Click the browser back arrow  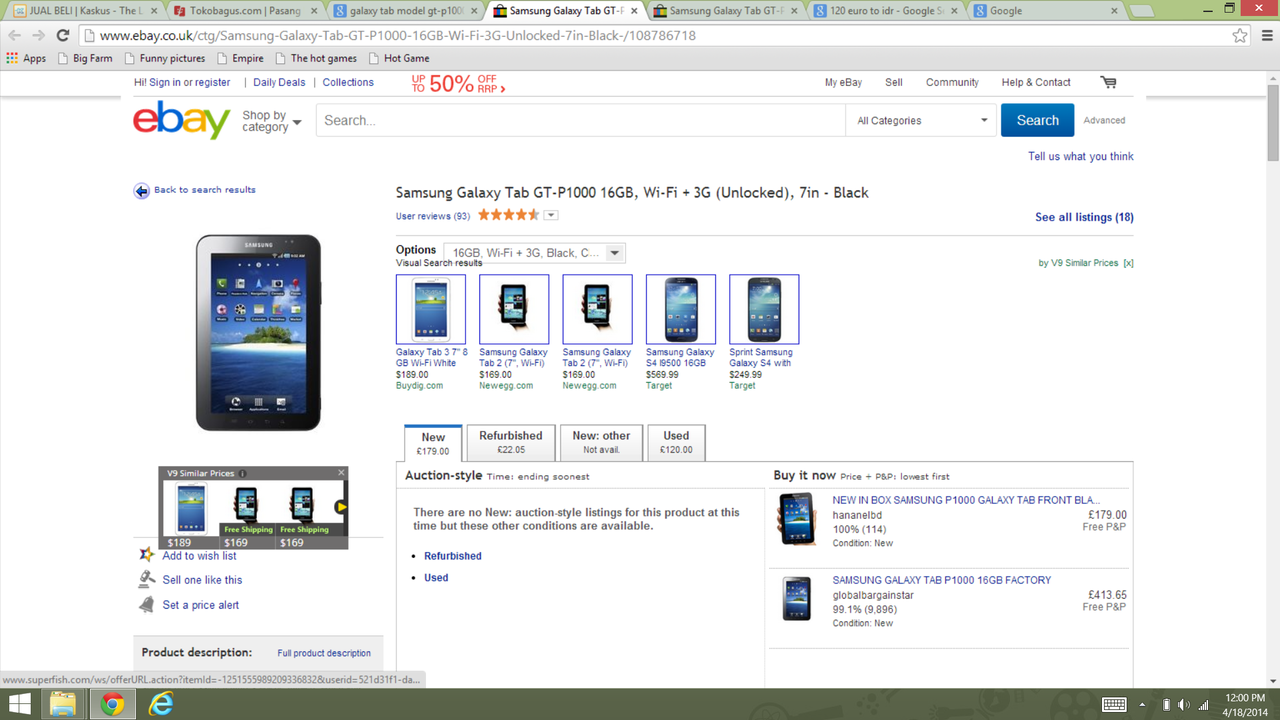[x=14, y=35]
